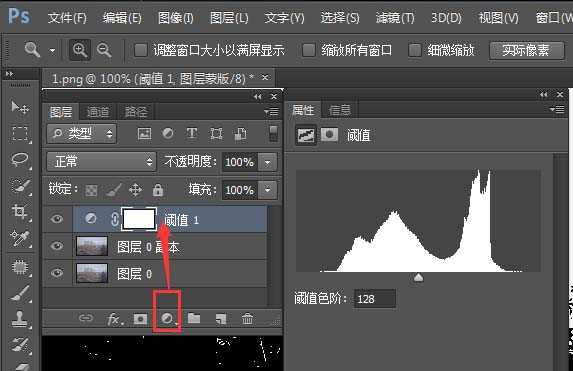This screenshot has width=573, height=371.
Task: Toggle the layer filter on/off switch
Action: (x=273, y=133)
